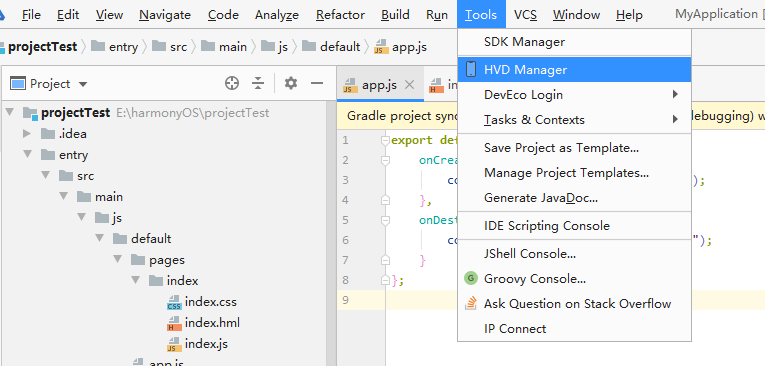Click the locate-file target icon in Project panel
The height and width of the screenshot is (366, 765).
click(232, 83)
